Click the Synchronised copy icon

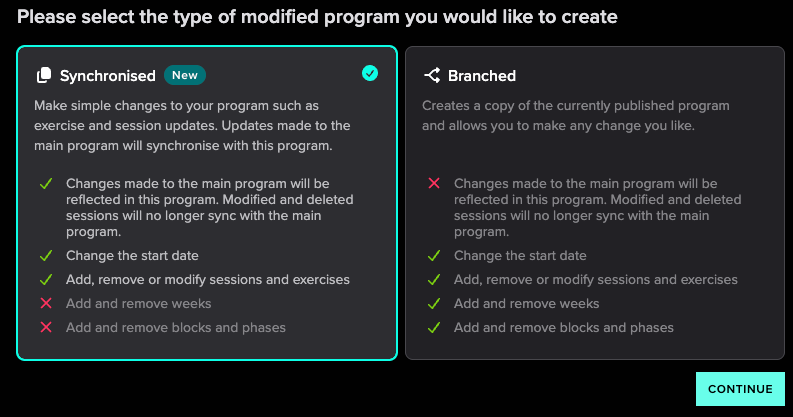(x=44, y=75)
